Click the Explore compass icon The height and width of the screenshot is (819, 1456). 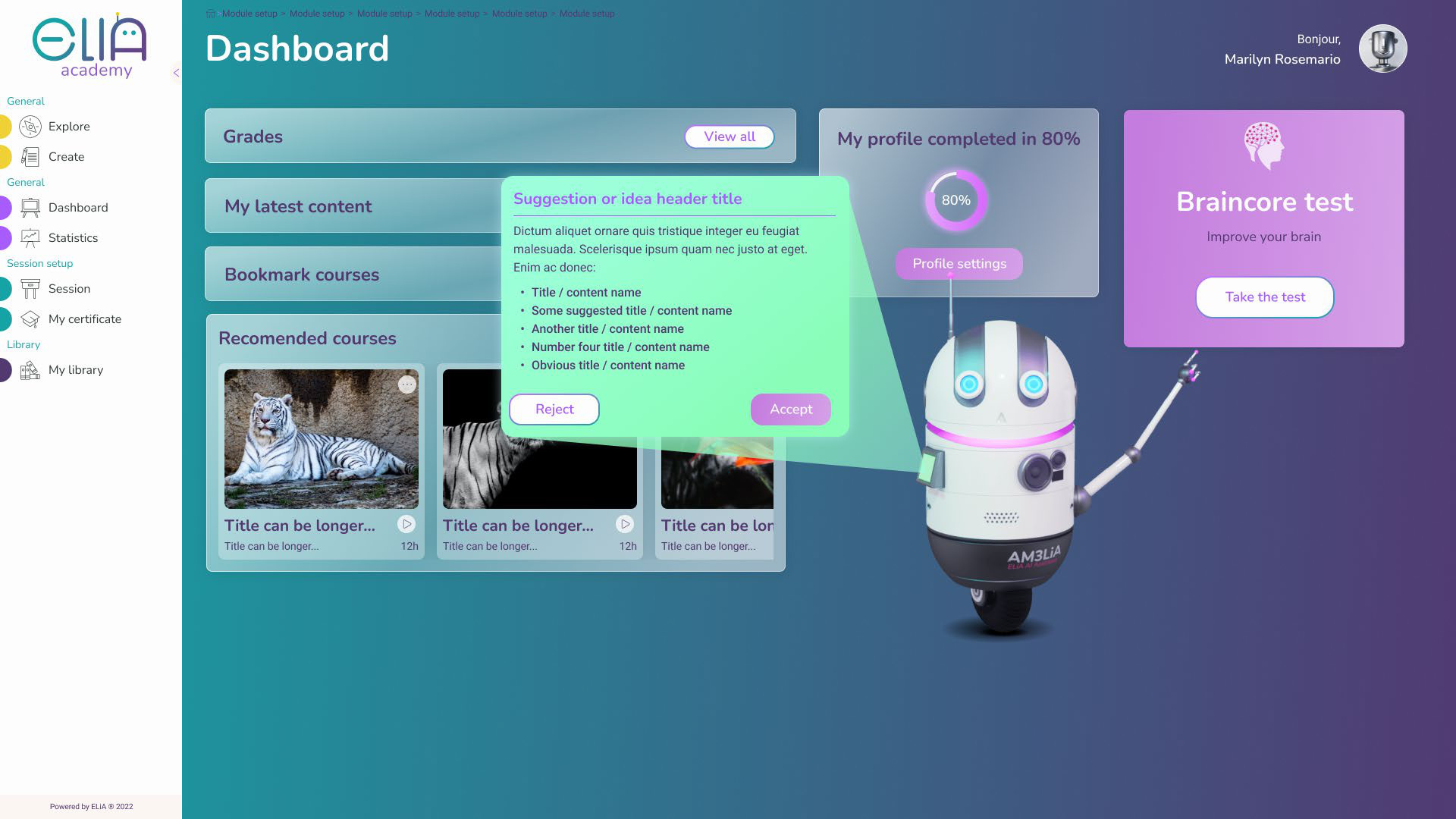(x=30, y=127)
